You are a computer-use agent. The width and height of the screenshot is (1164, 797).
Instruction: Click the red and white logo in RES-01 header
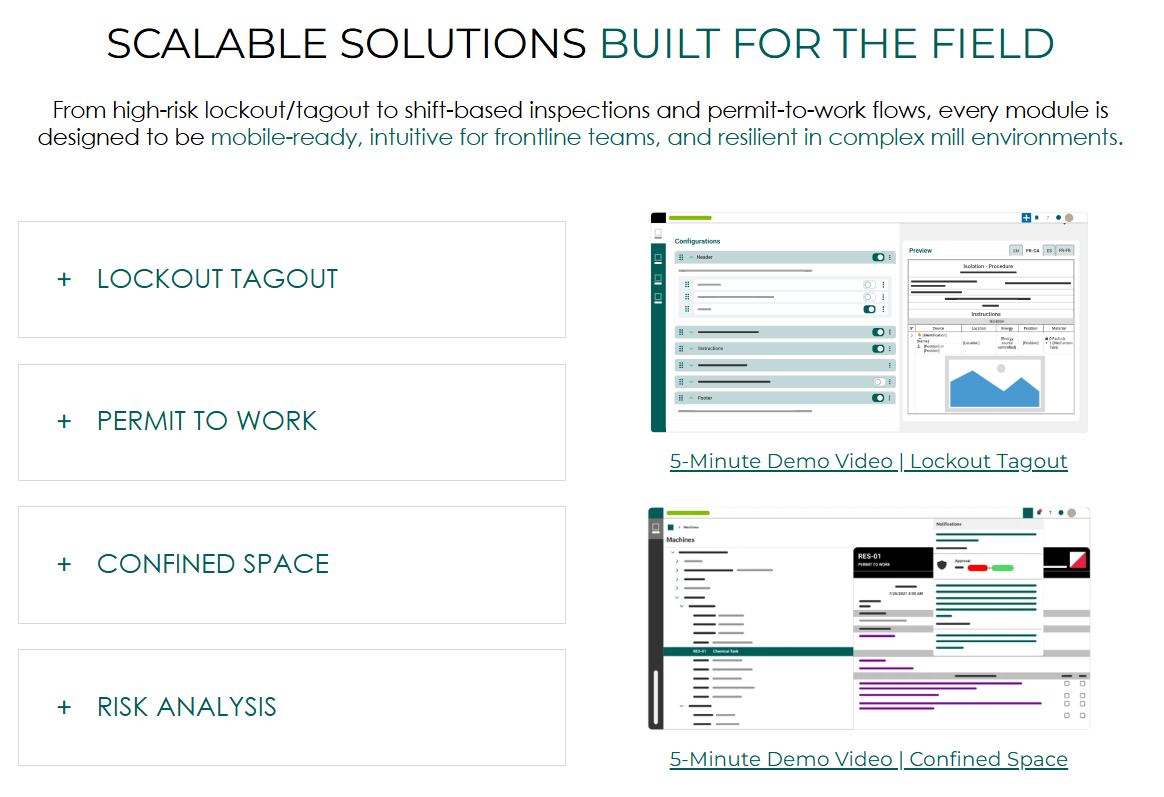pos(1079,560)
